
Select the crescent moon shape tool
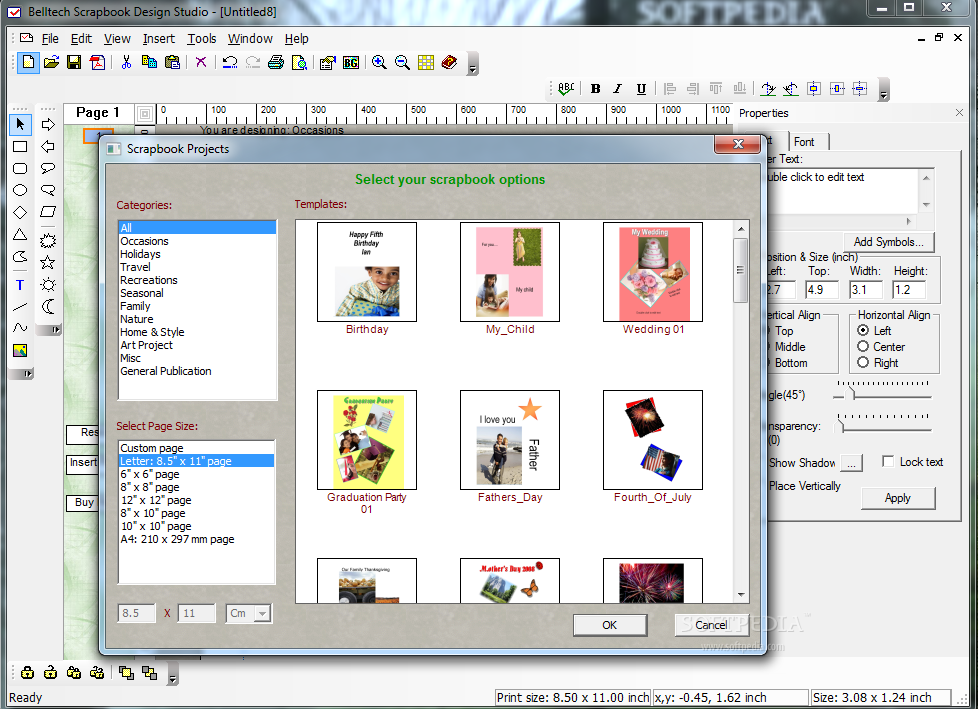point(47,306)
